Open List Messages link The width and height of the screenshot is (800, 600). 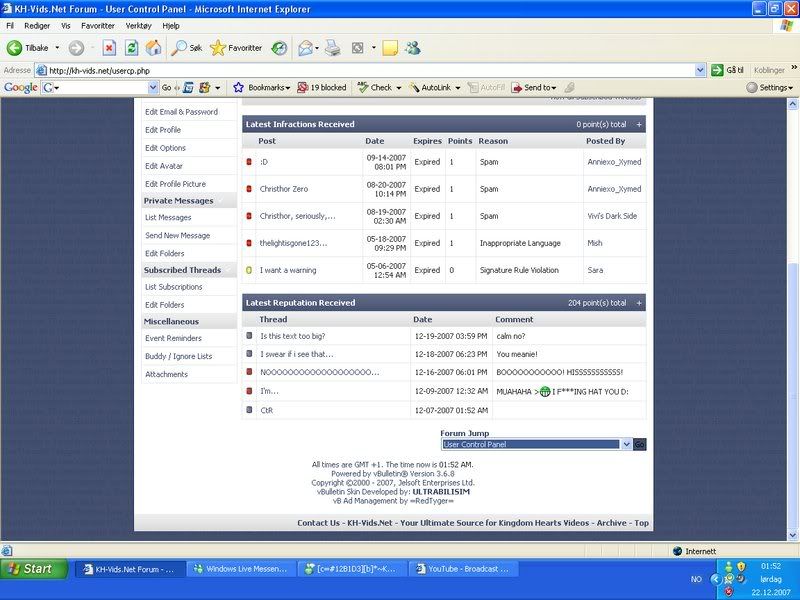click(x=168, y=217)
